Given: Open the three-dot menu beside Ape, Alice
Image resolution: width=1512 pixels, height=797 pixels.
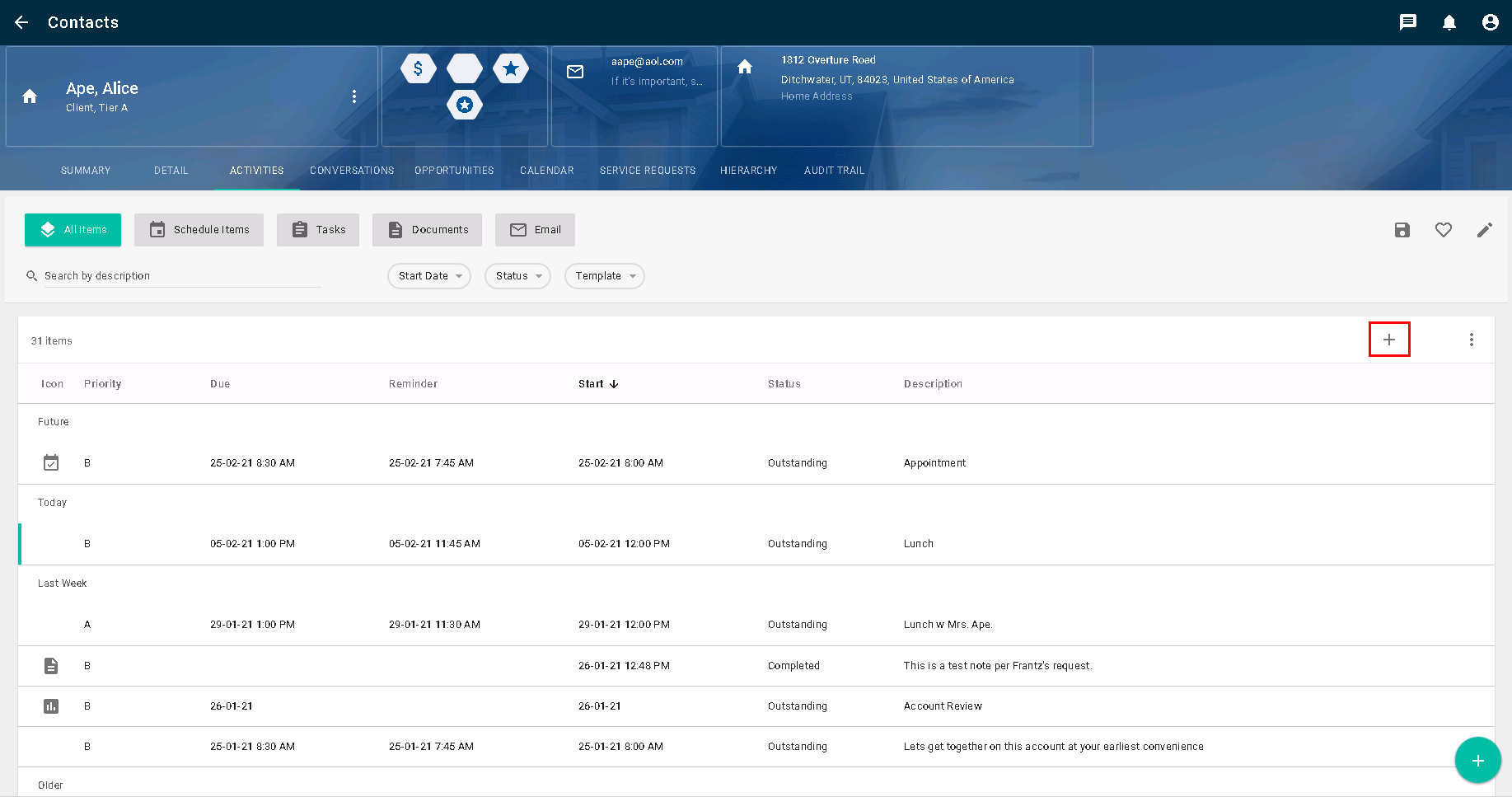Looking at the screenshot, I should click(x=354, y=96).
